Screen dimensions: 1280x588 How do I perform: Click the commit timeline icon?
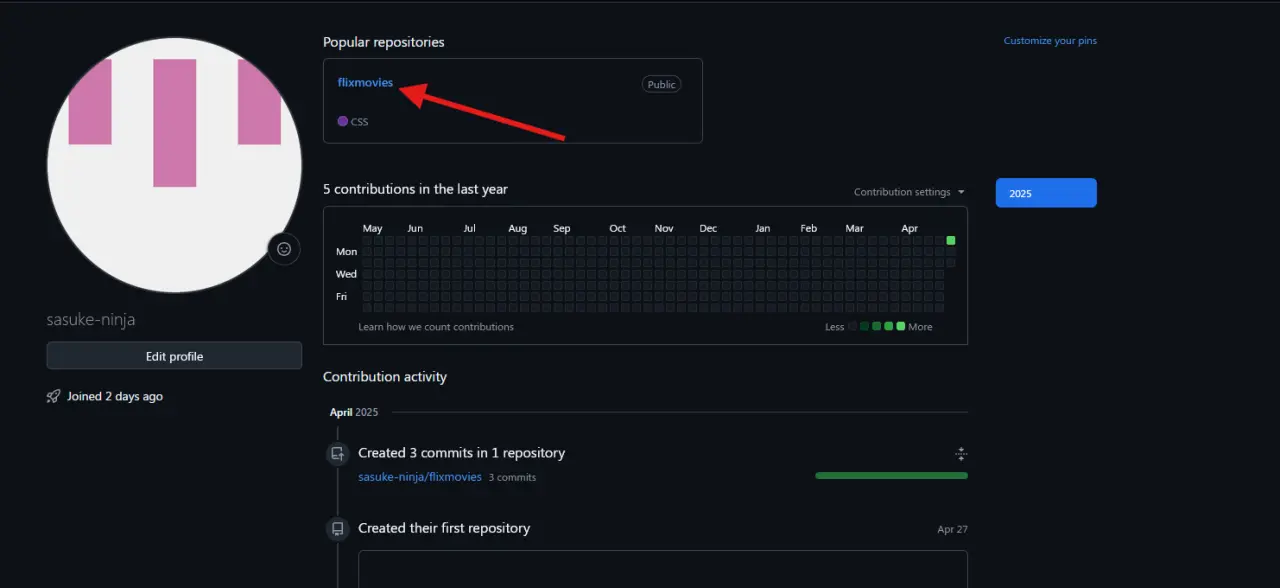(x=338, y=454)
